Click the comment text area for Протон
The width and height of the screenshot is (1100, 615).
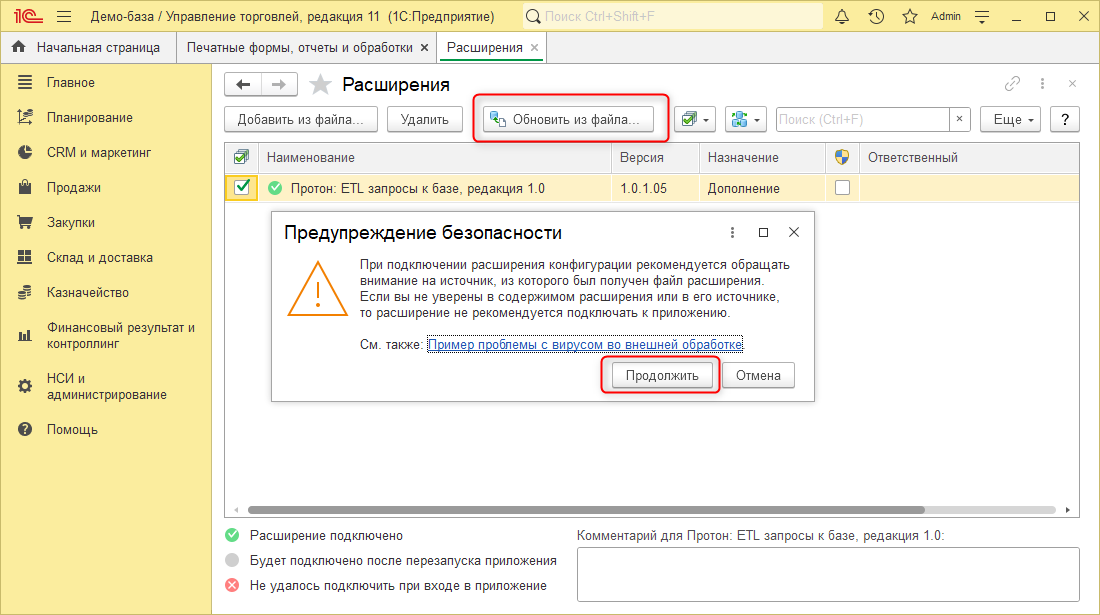click(x=828, y=574)
